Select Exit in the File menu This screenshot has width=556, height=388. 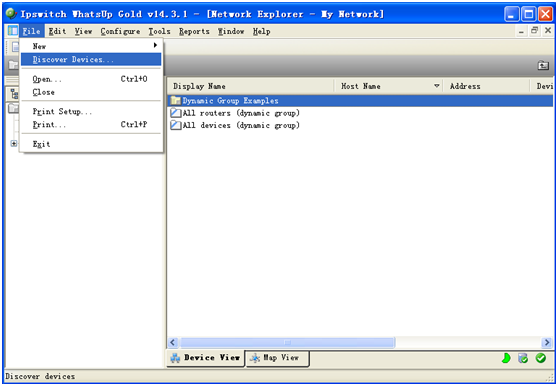[x=91, y=144]
